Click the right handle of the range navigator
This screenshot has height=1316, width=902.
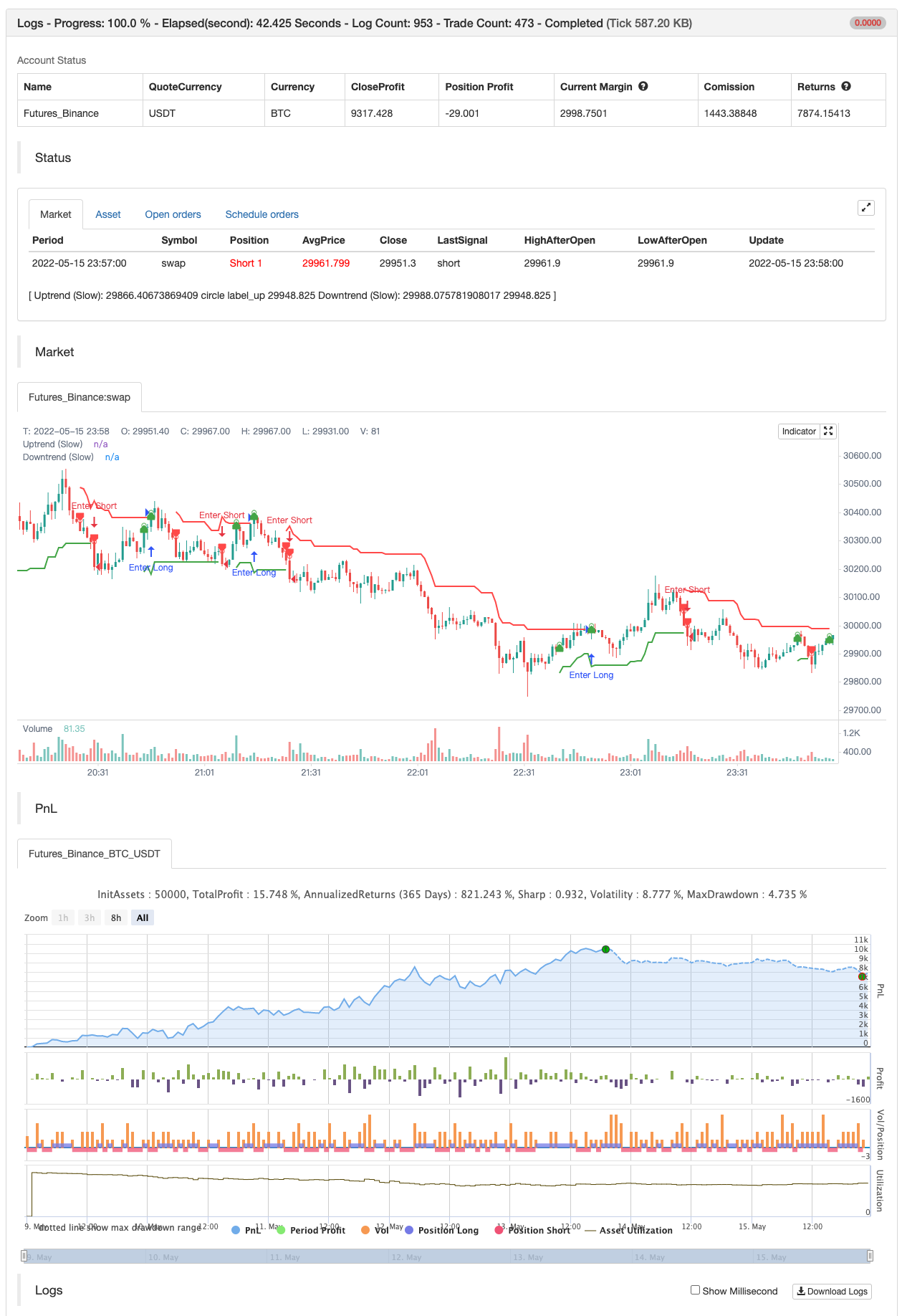point(870,1256)
